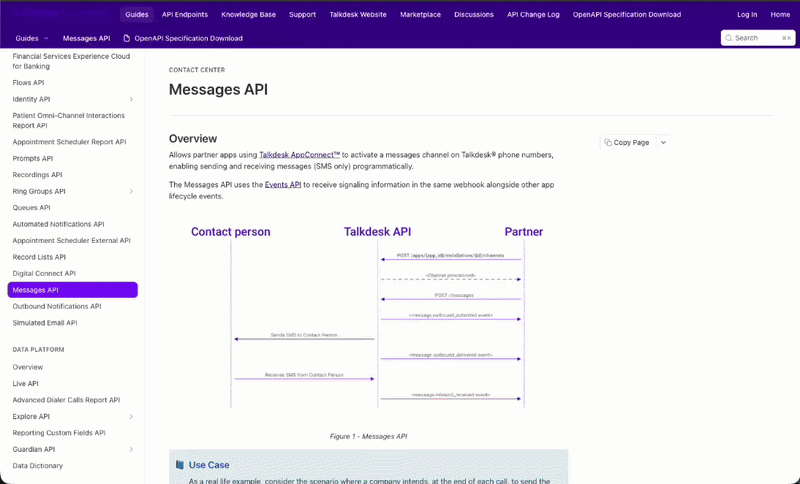Screen dimensions: 800x484
Task: Select the highlighted Messages API sidebar item
Action: [72, 290]
